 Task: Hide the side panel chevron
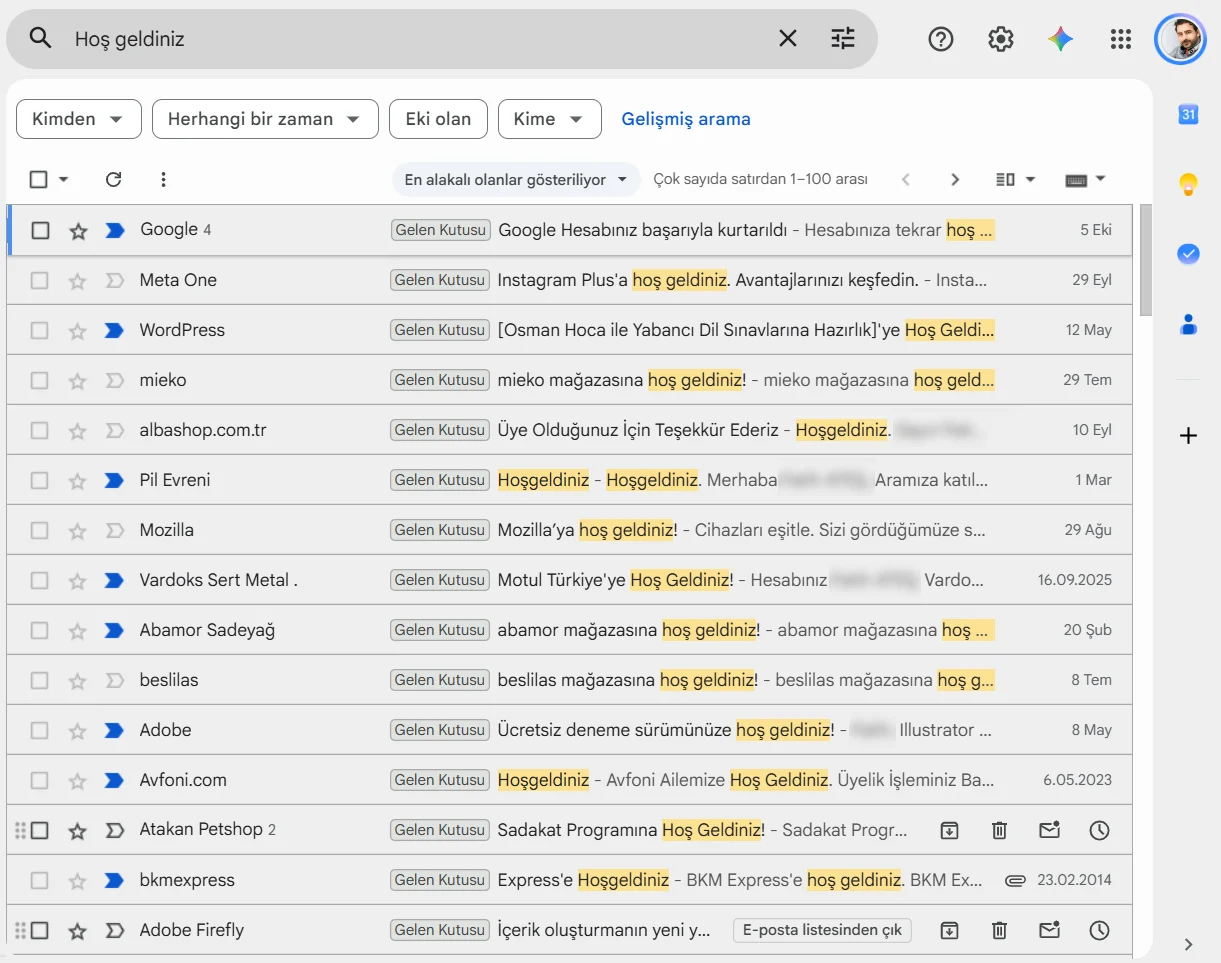click(1188, 944)
